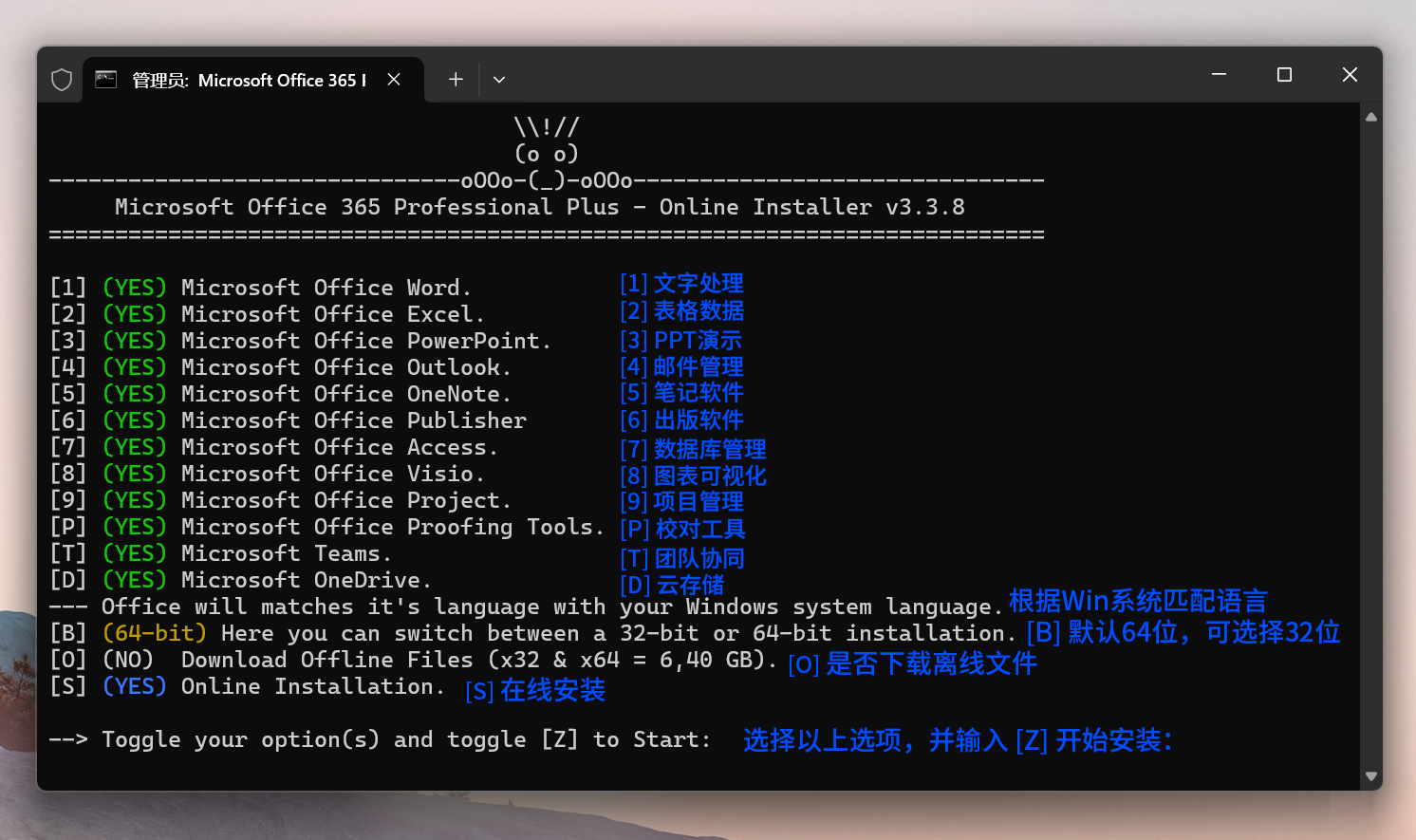Click the (YES) status for Word

pos(134,288)
